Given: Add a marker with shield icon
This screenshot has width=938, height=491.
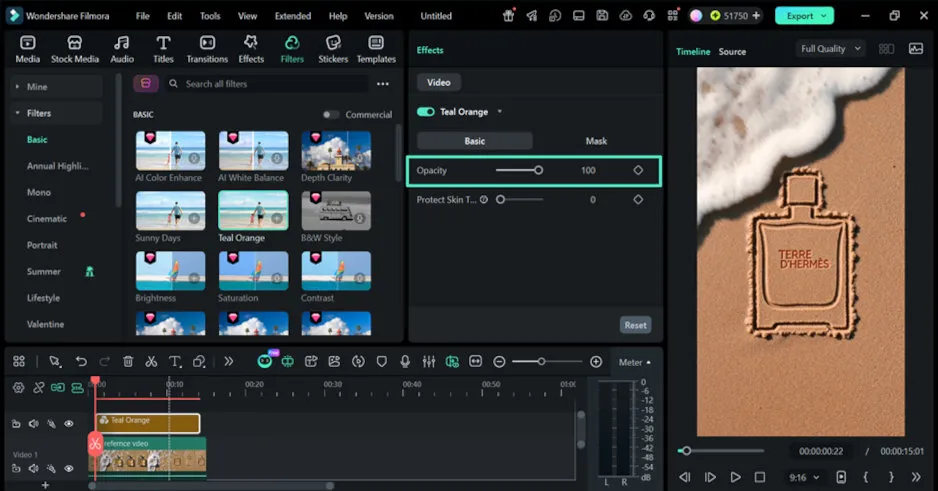Looking at the screenshot, I should [x=382, y=361].
